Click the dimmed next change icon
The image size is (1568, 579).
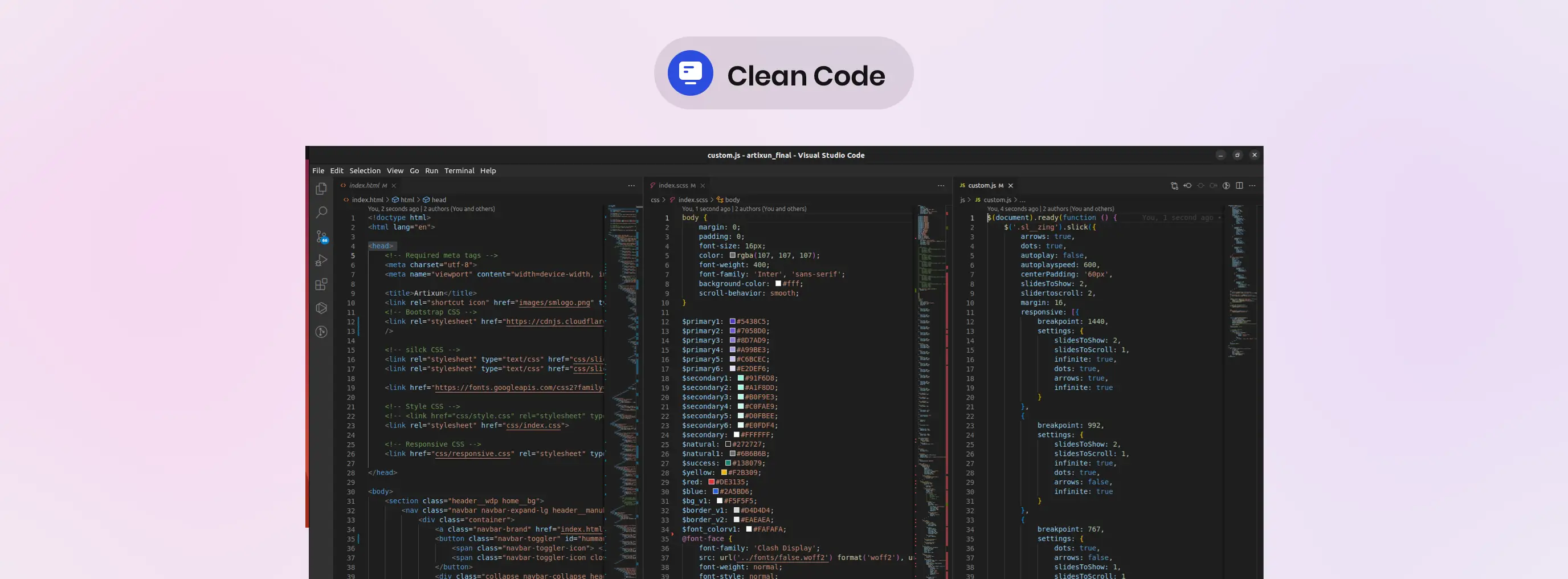pyautogui.click(x=1213, y=186)
